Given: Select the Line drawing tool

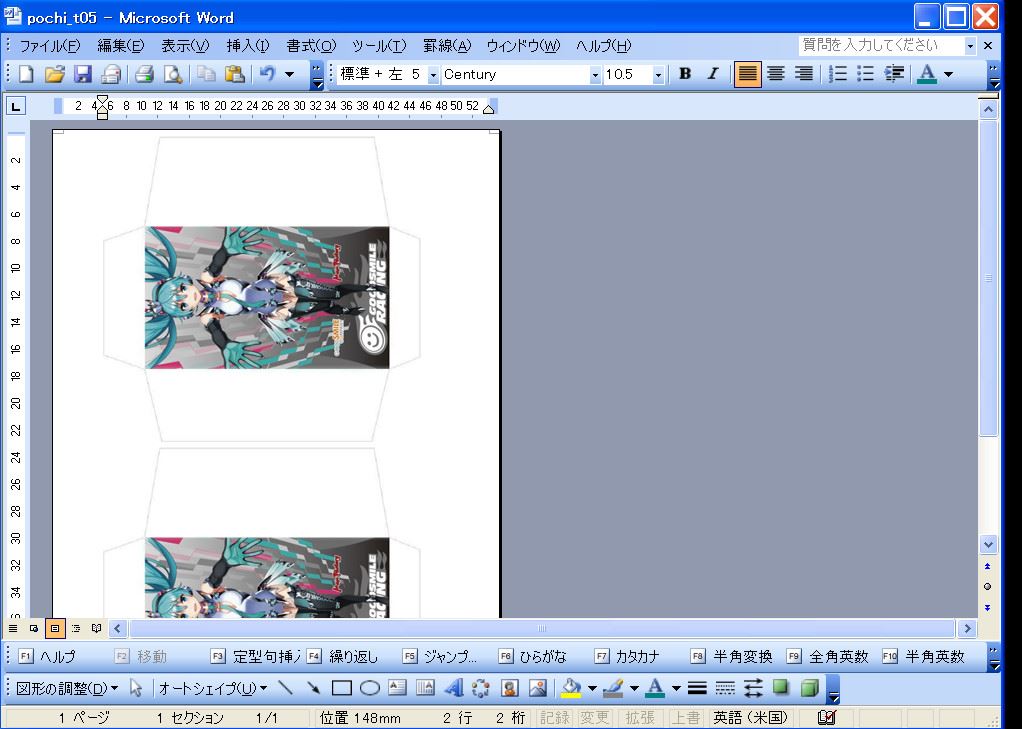Looking at the screenshot, I should [x=285, y=688].
